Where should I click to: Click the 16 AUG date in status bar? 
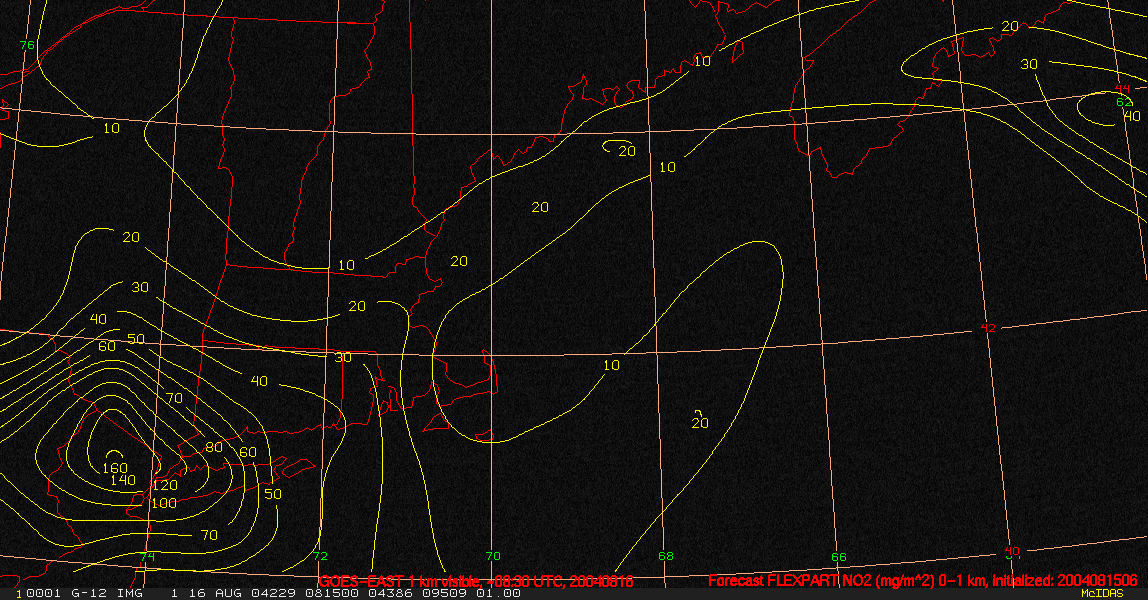point(215,593)
